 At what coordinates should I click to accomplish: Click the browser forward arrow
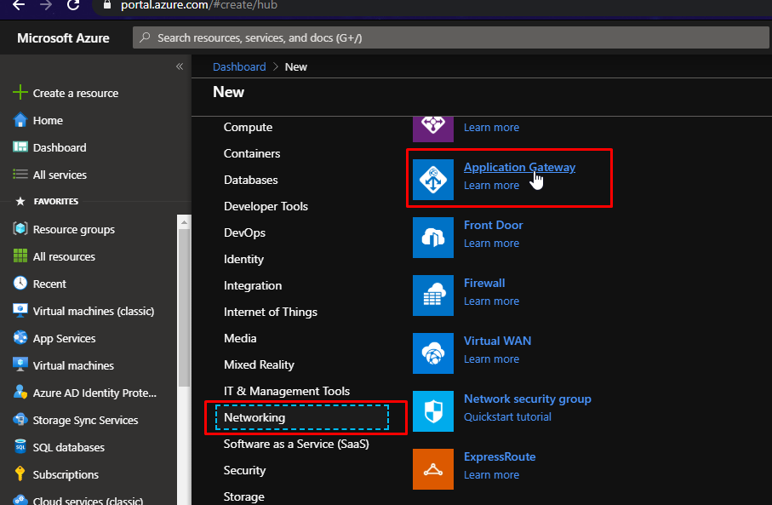click(46, 5)
